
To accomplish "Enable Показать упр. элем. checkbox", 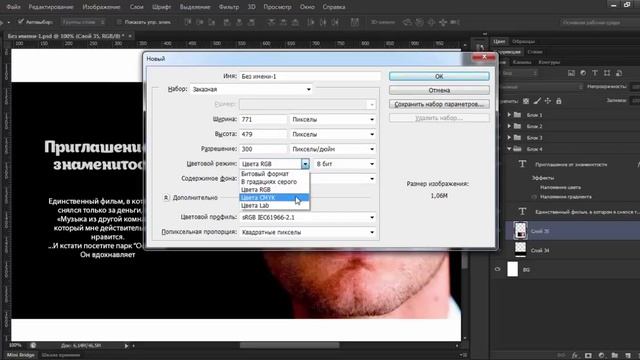I will tap(119, 22).
